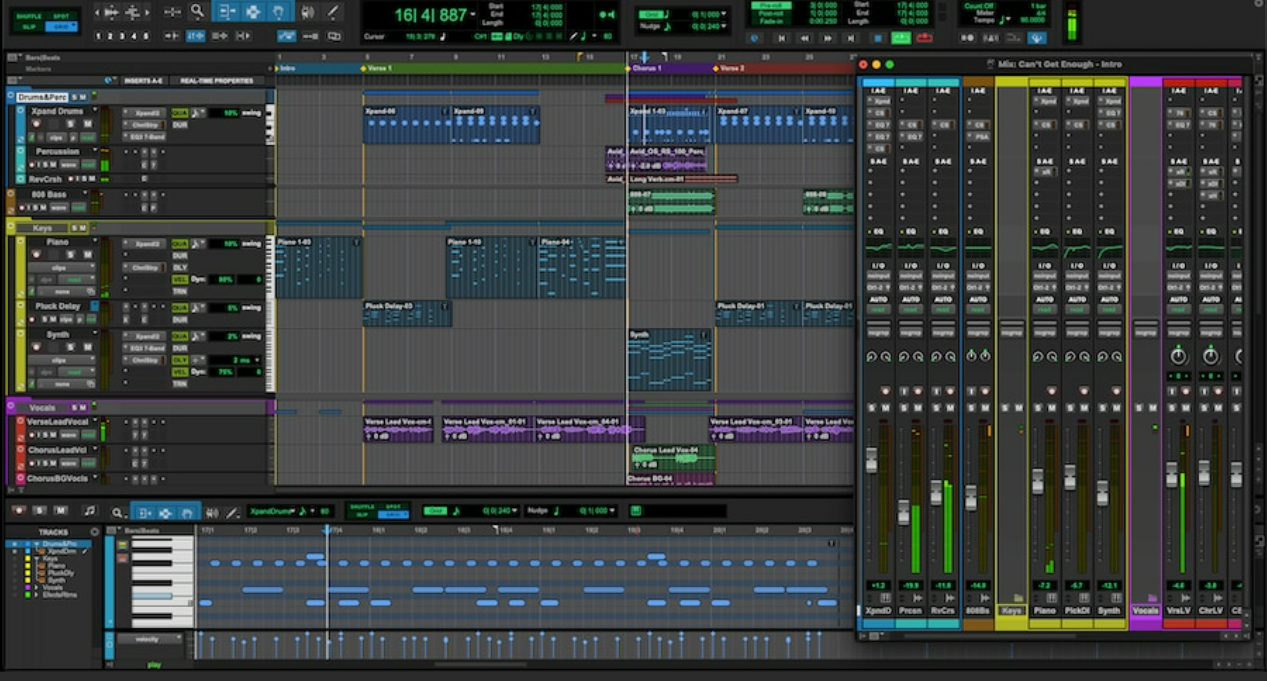Click the INSERTS A-E column header

(x=143, y=81)
